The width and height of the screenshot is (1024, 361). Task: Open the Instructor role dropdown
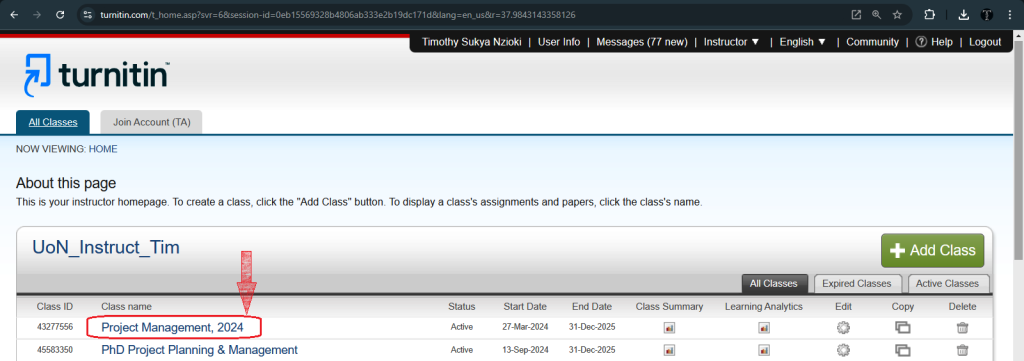731,42
